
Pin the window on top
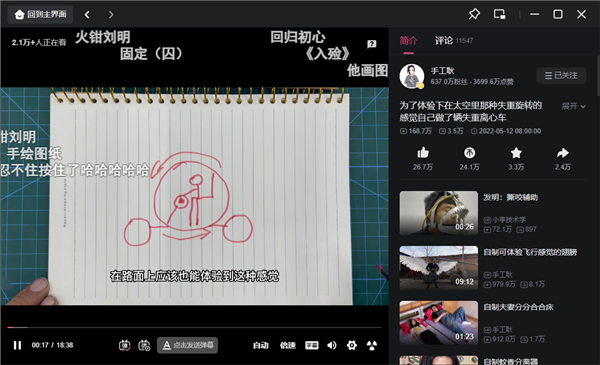click(x=474, y=14)
